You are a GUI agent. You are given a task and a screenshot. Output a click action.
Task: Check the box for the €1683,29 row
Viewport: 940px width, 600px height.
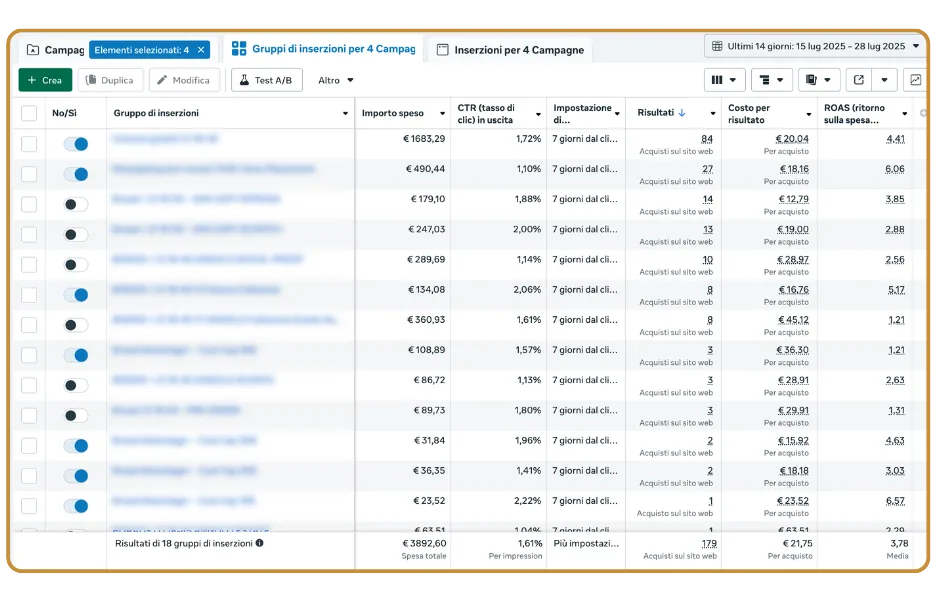click(29, 144)
